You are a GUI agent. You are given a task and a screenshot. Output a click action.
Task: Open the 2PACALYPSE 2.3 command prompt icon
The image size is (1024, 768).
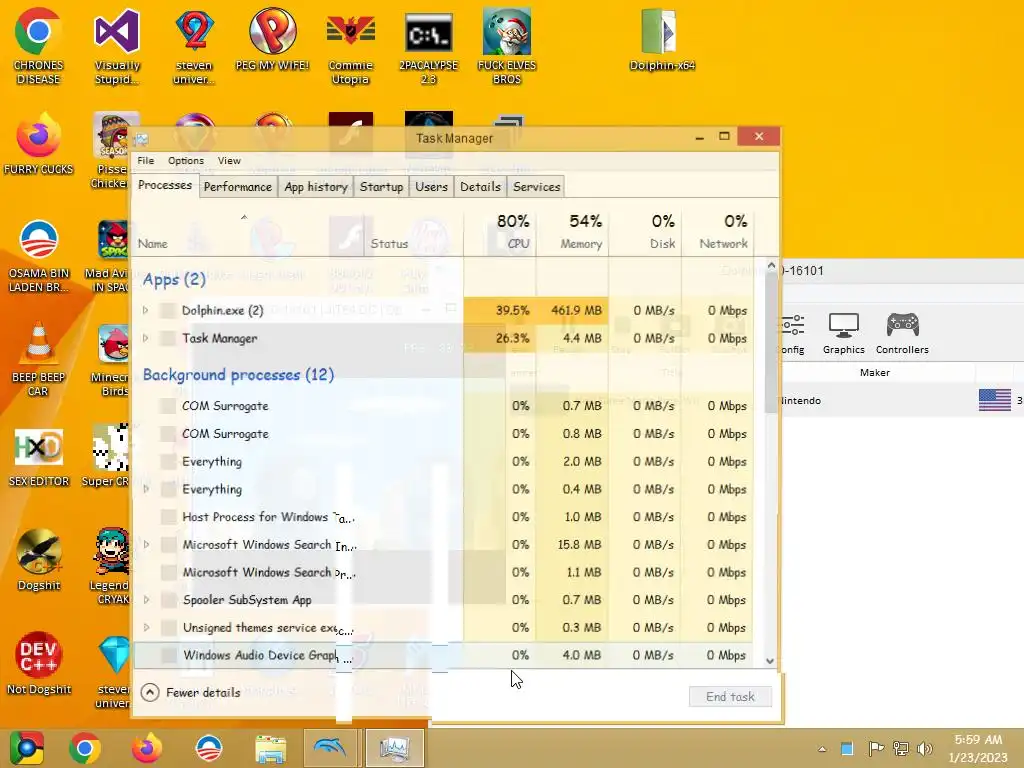pyautogui.click(x=428, y=46)
